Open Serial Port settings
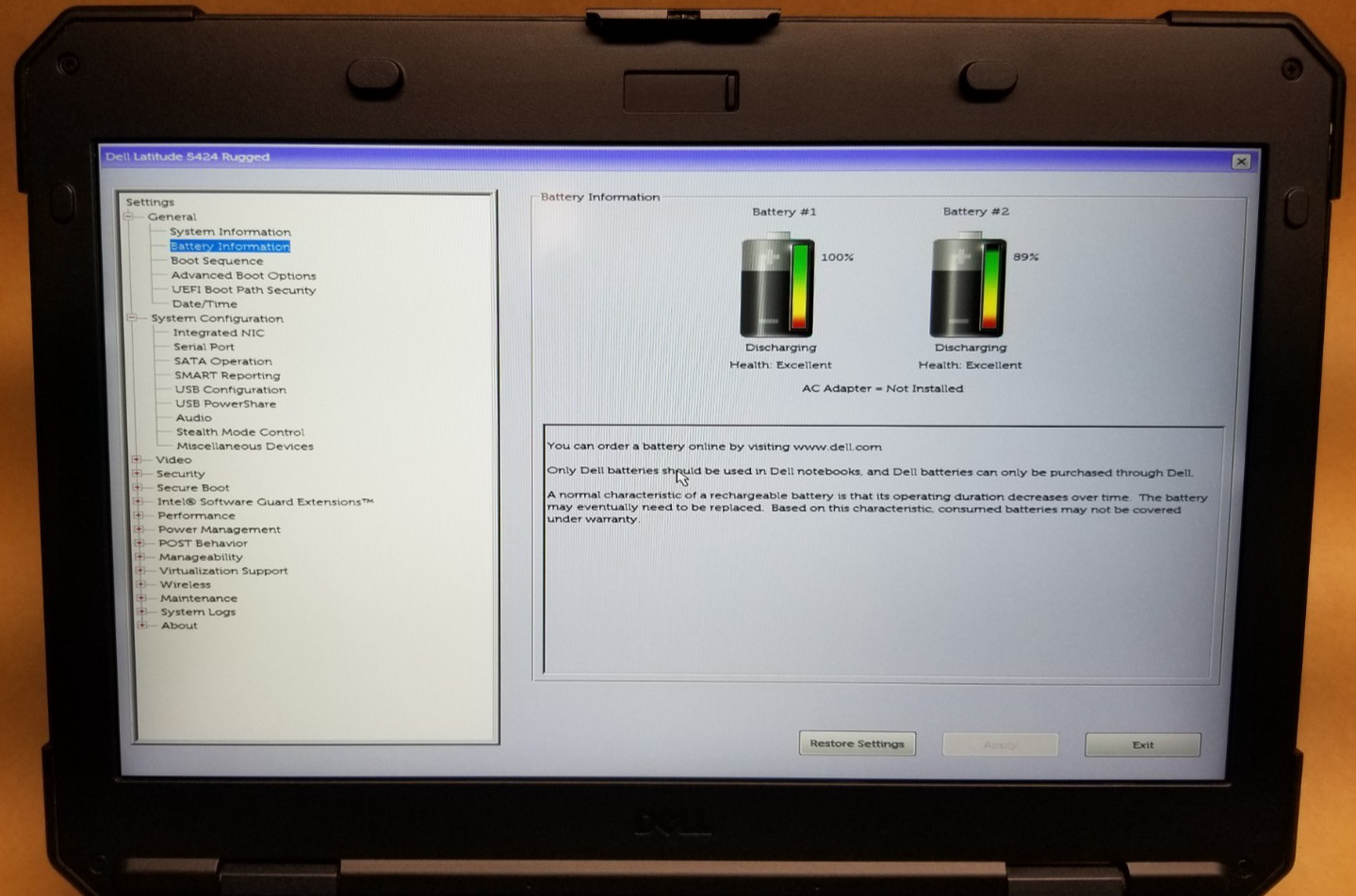Screen dimensions: 1356x896 pos(204,347)
